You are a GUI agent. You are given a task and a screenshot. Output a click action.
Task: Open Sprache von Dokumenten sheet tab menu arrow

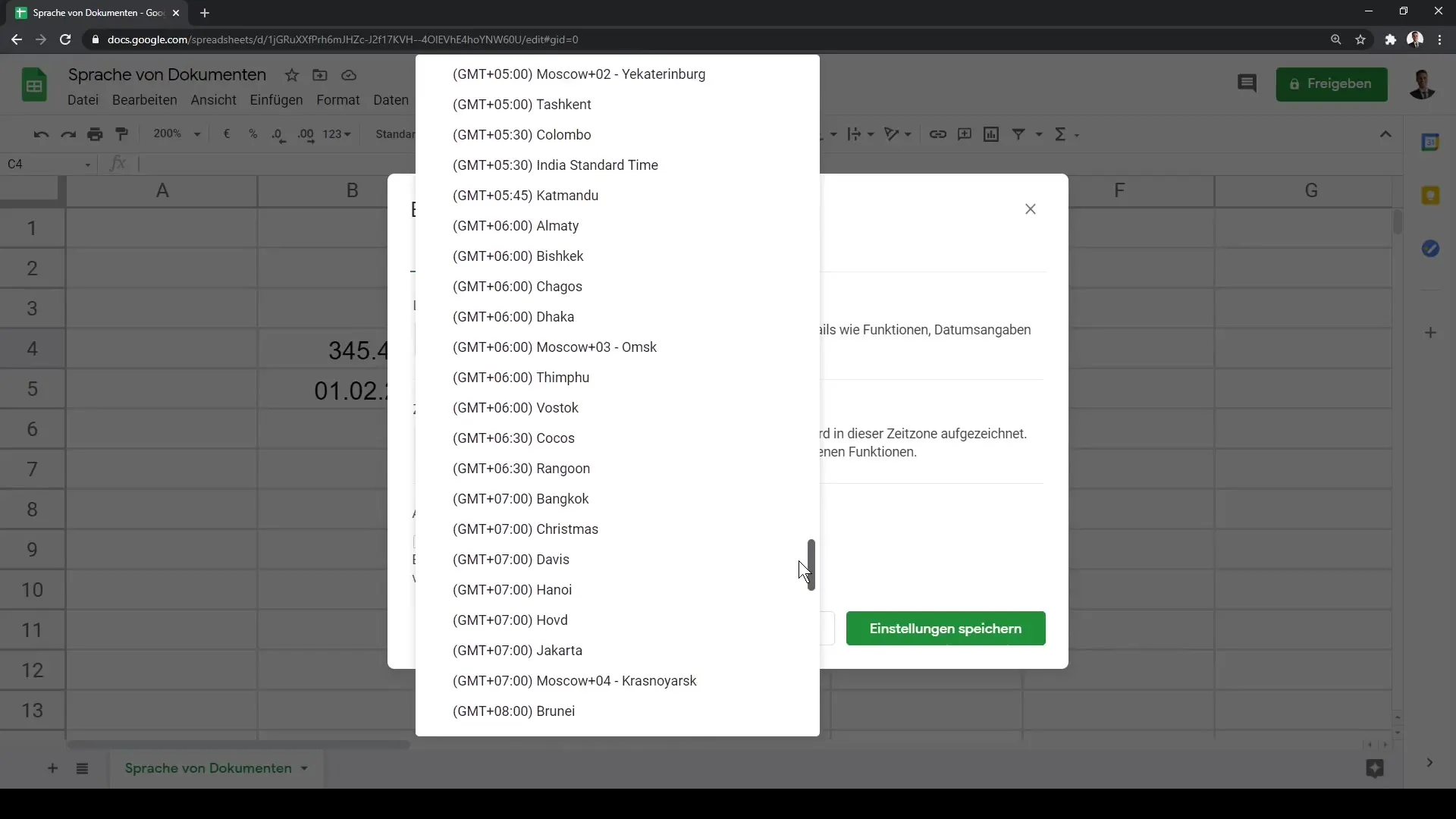[304, 768]
